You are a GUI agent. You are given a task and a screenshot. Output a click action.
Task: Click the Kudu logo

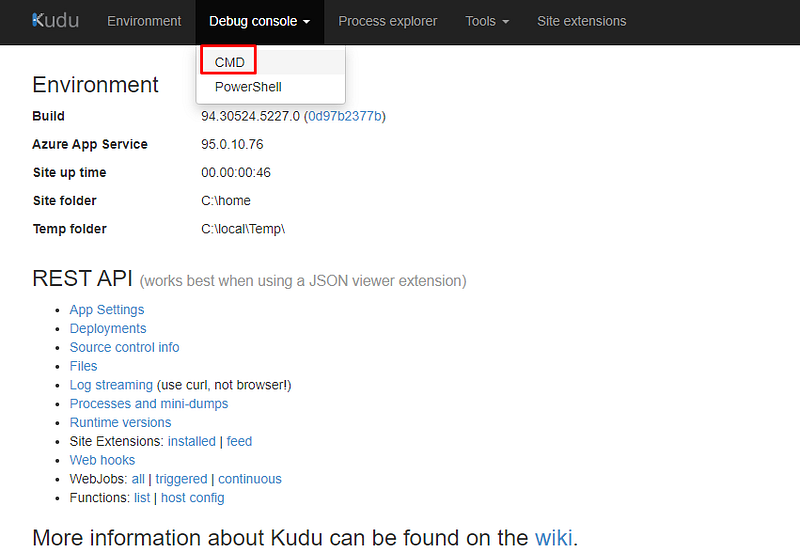click(x=56, y=21)
